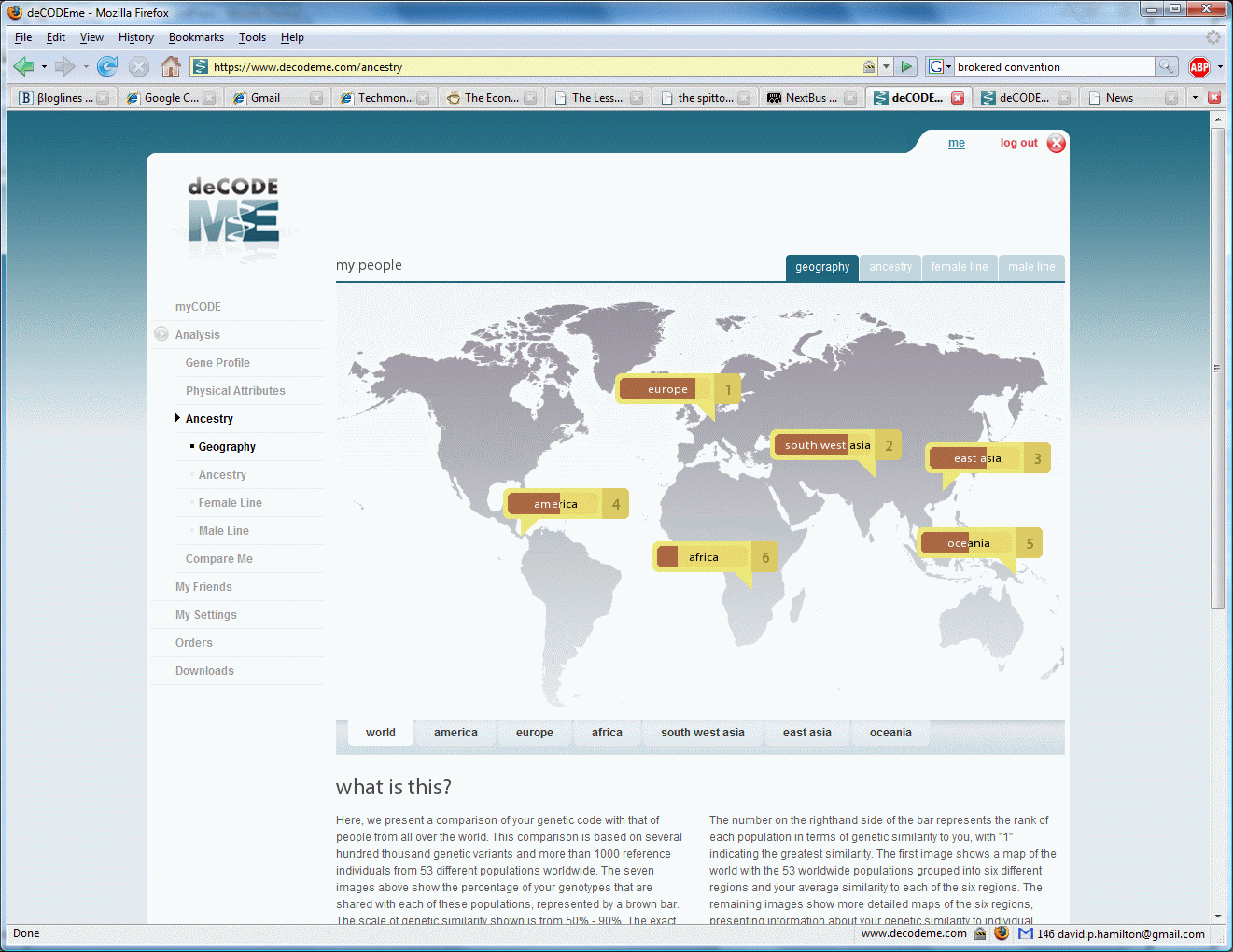Open Physical Attributes in the sidebar
Image resolution: width=1233 pixels, height=952 pixels.
coord(235,391)
